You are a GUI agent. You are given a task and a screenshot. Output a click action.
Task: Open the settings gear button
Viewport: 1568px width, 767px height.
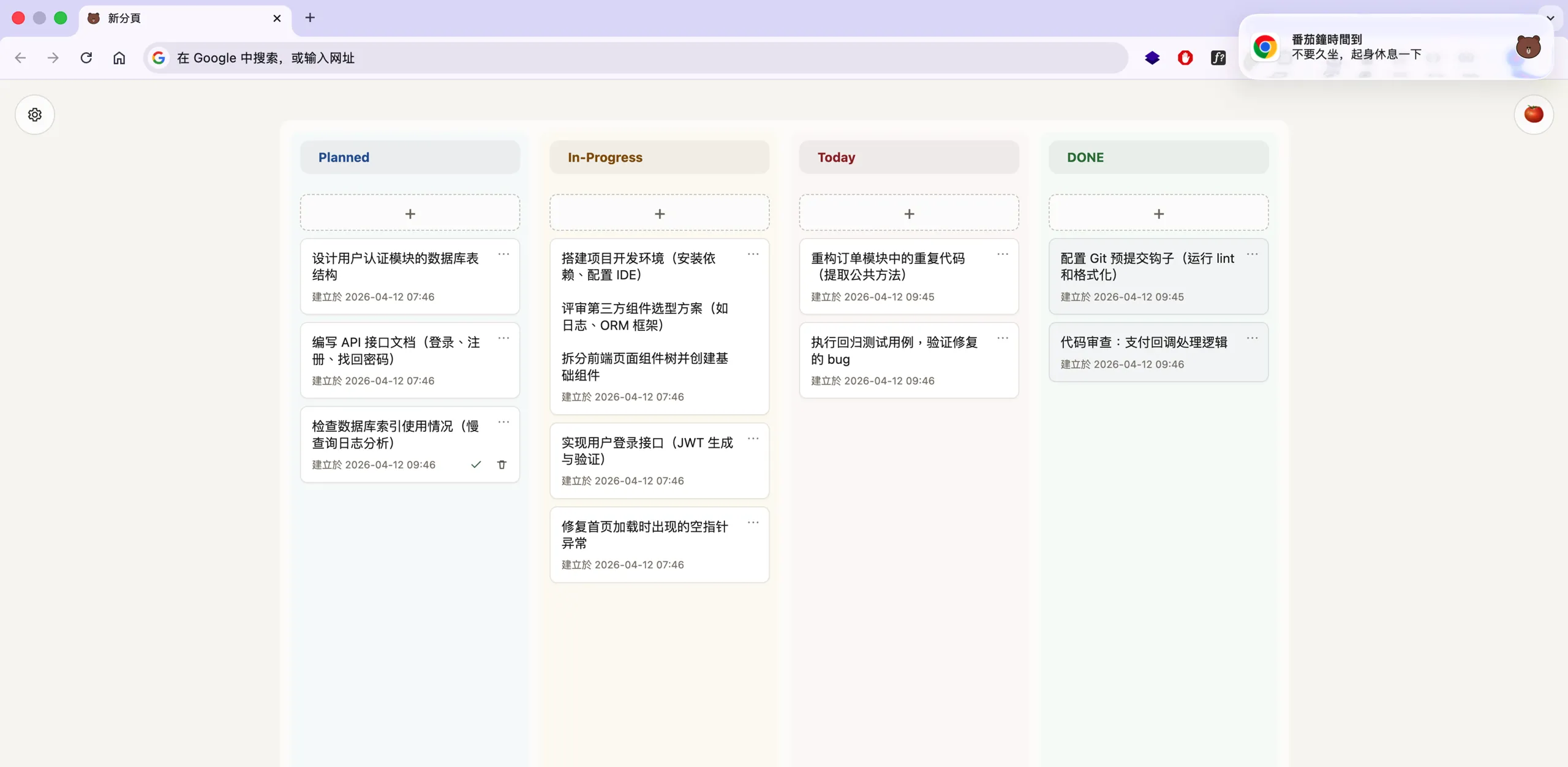[x=35, y=115]
